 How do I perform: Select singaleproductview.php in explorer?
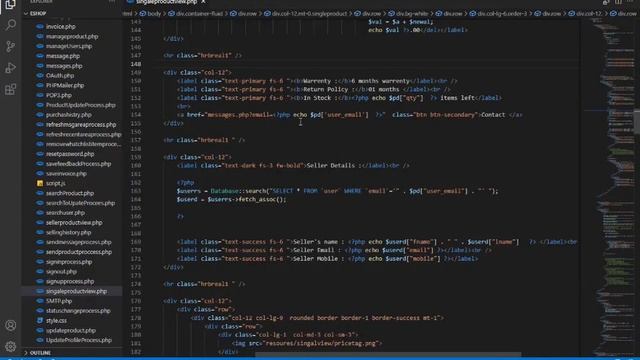pyautogui.click(x=76, y=291)
